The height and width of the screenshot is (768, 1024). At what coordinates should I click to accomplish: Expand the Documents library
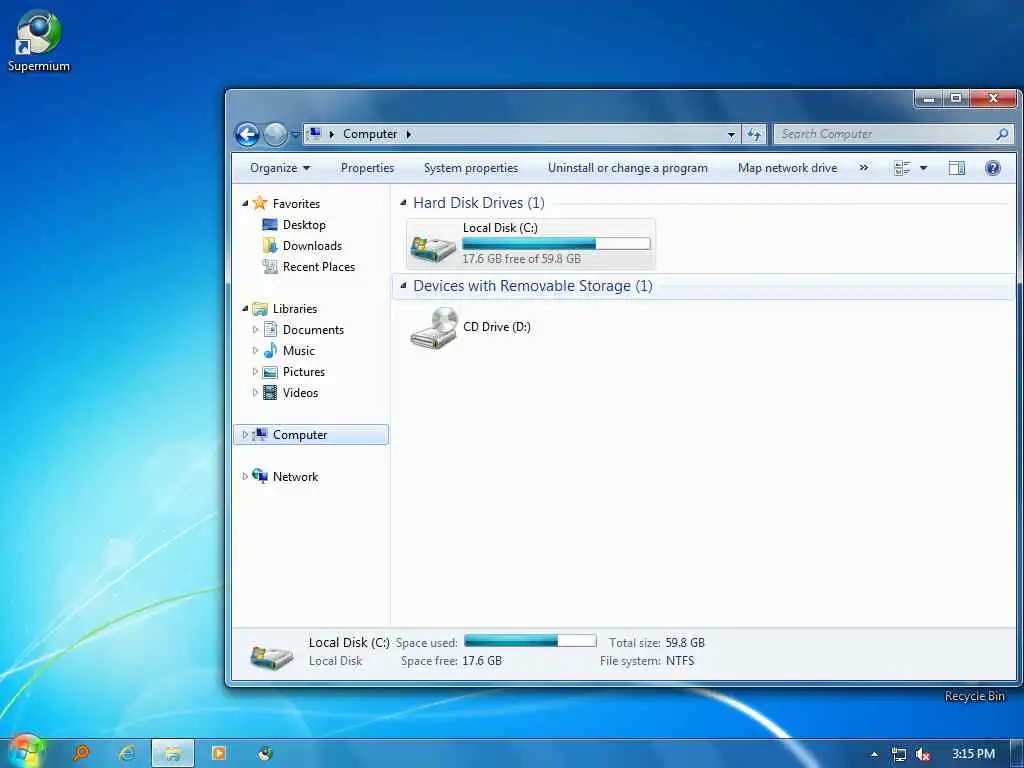coord(255,330)
